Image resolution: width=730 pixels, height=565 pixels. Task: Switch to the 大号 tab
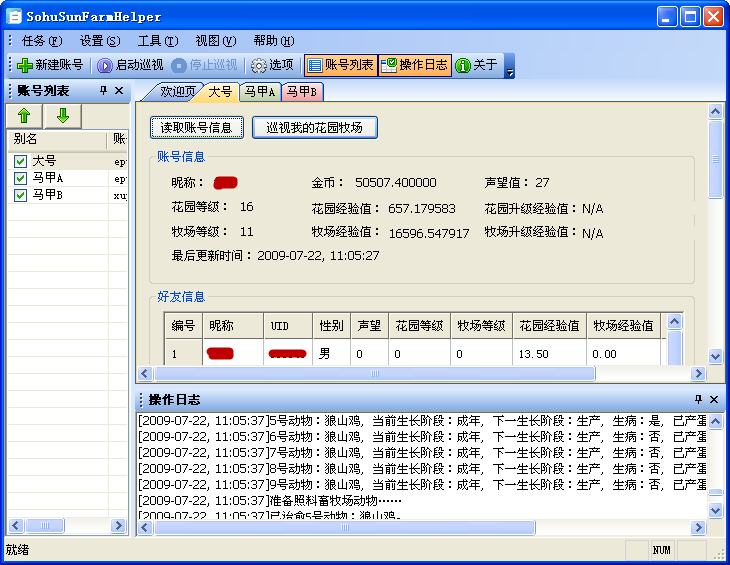[220, 91]
